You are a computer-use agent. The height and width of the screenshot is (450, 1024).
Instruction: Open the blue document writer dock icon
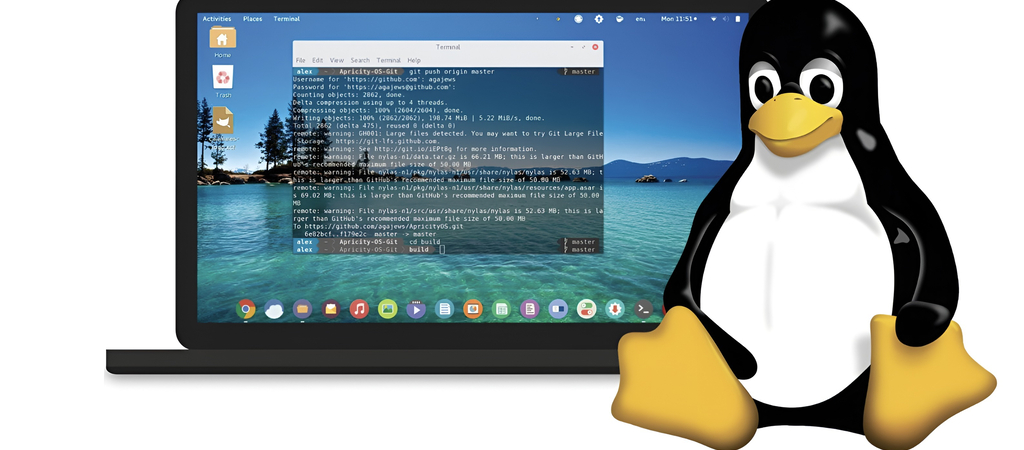pyautogui.click(x=444, y=308)
